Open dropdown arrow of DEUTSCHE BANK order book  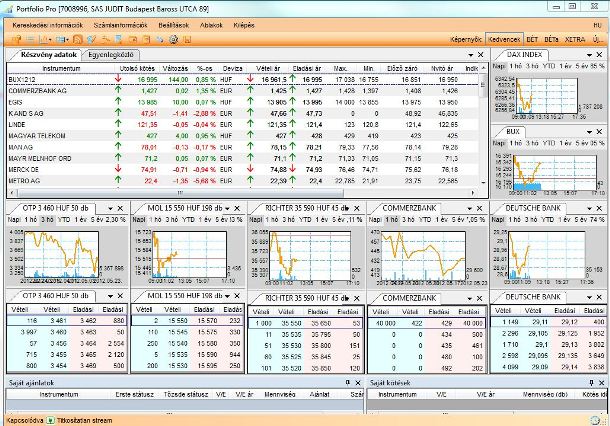589,298
